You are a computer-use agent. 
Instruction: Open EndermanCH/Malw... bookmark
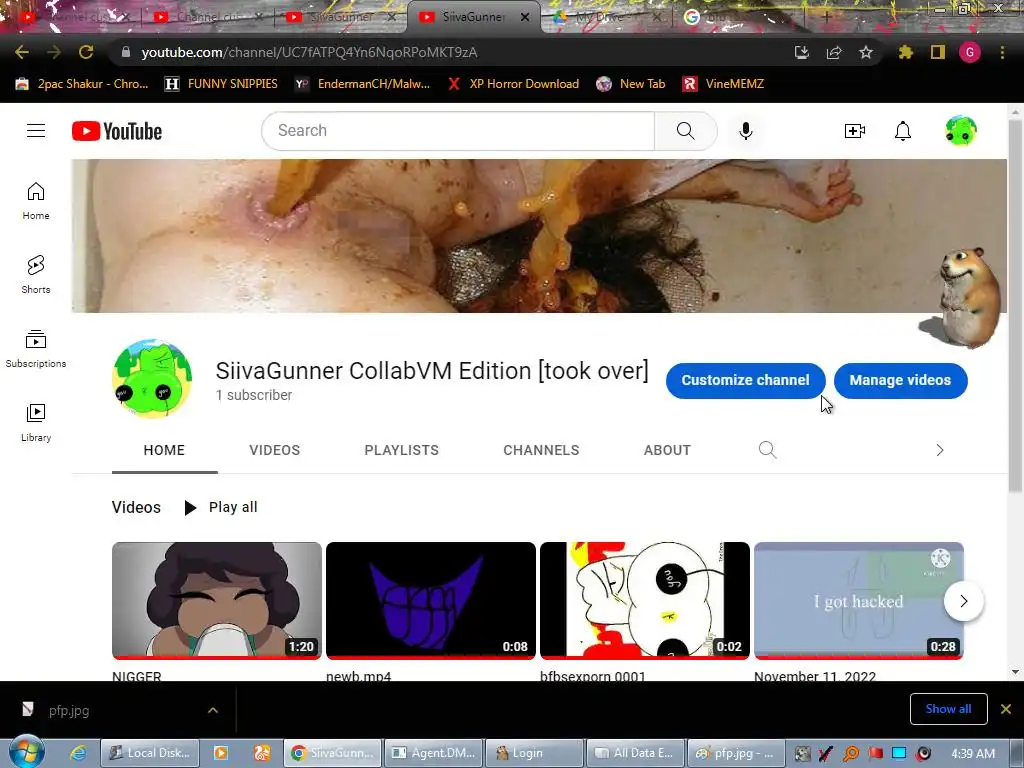pyautogui.click(x=362, y=84)
